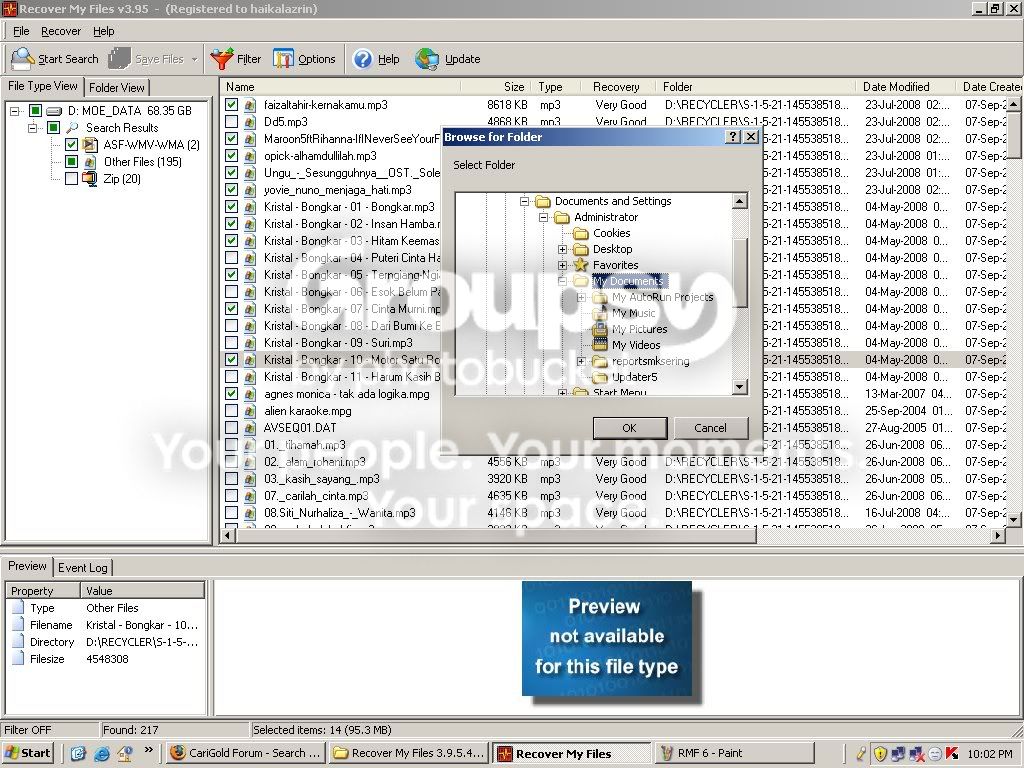Viewport: 1024px width, 768px height.
Task: Expand the Desktop folder in browse dialog
Action: [x=562, y=249]
